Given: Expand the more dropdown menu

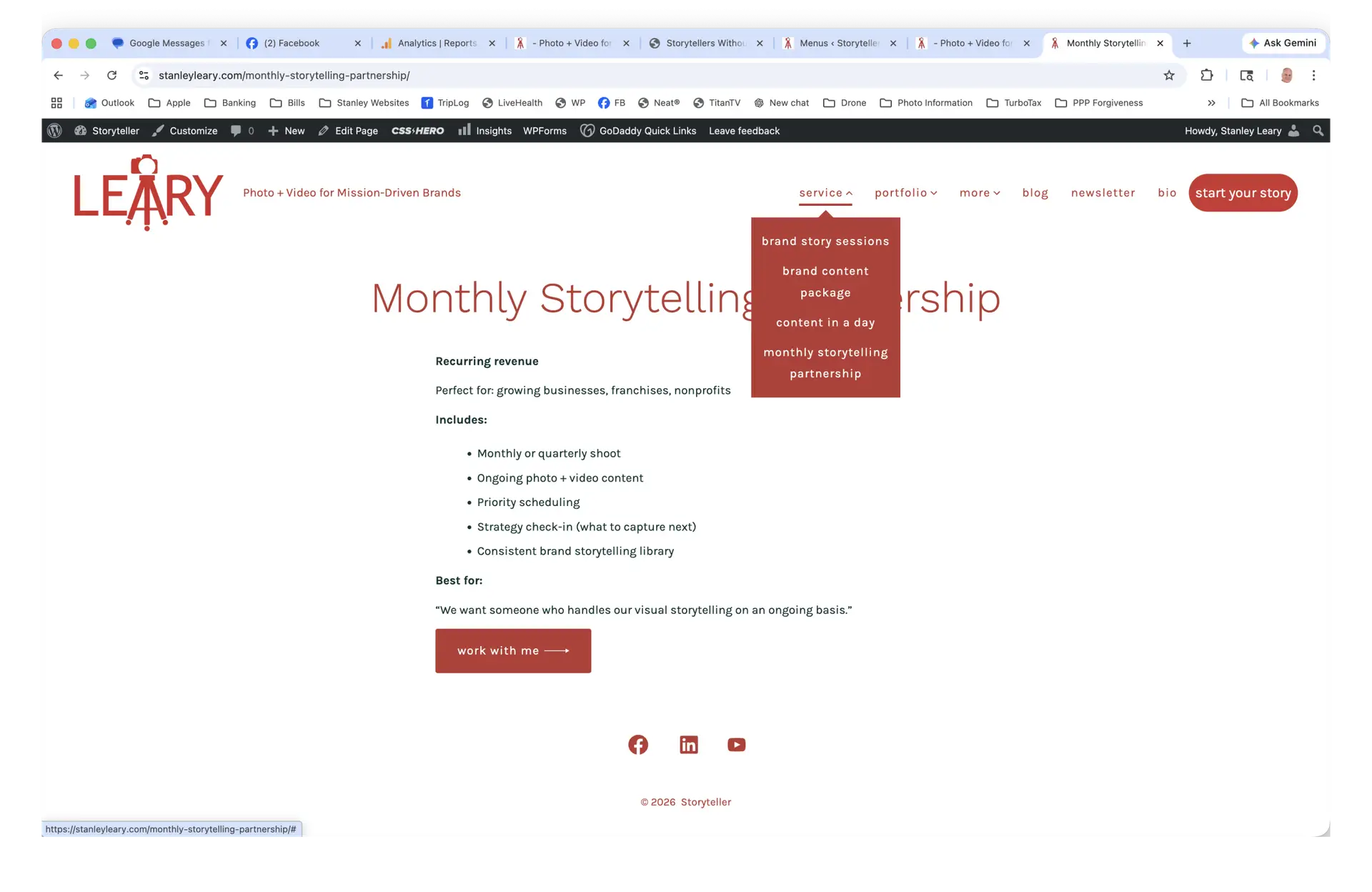Looking at the screenshot, I should point(979,193).
